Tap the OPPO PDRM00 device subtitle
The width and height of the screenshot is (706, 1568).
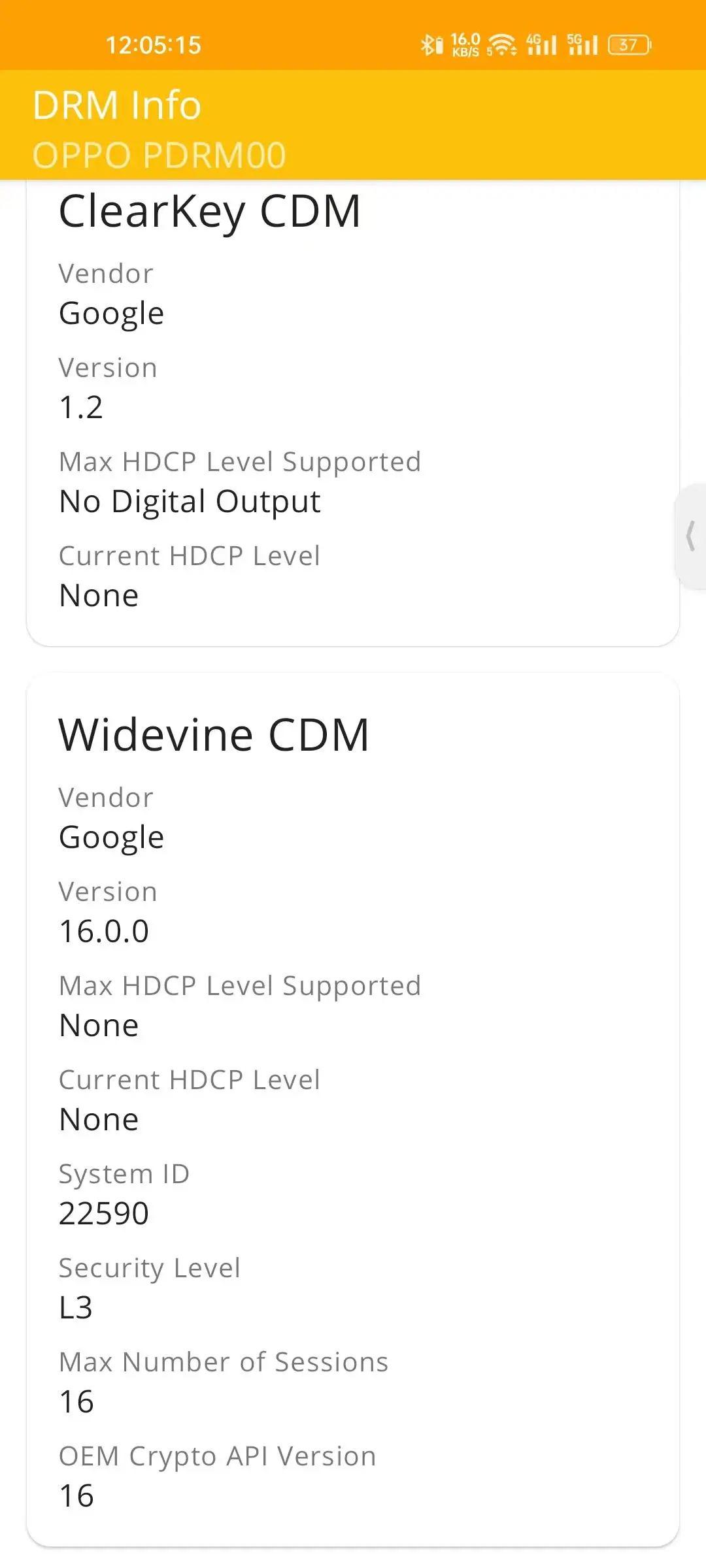(x=160, y=155)
